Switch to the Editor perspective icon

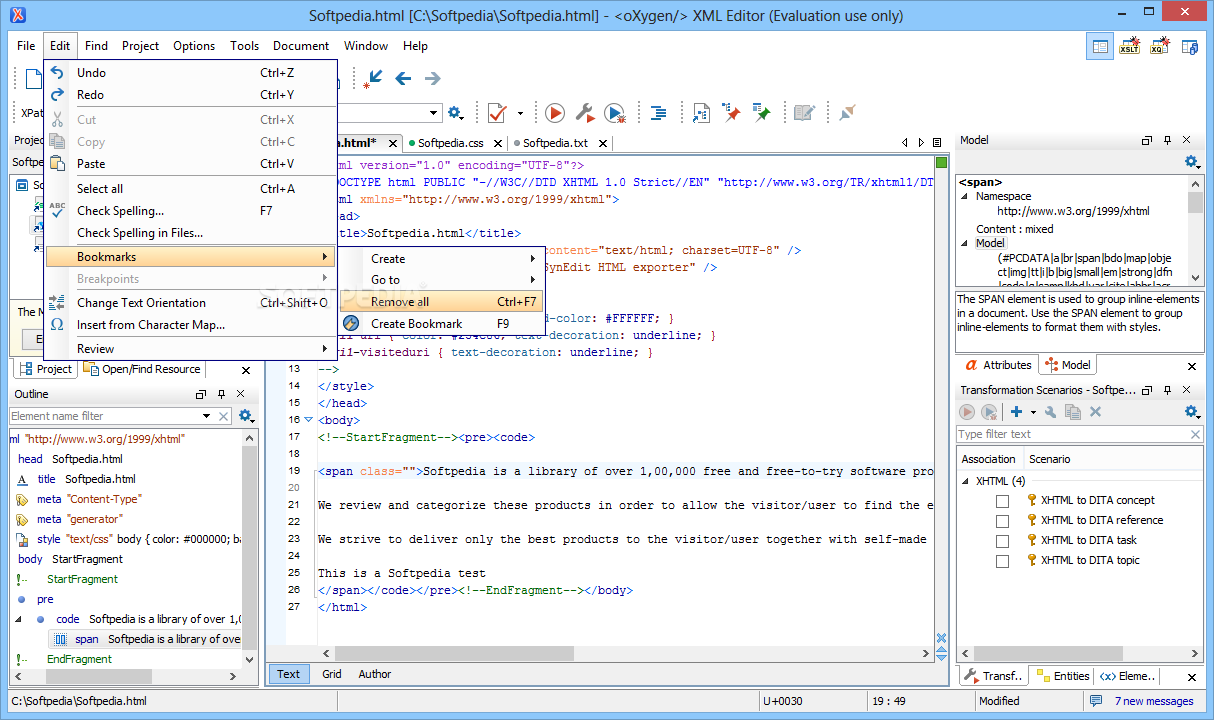point(1101,46)
